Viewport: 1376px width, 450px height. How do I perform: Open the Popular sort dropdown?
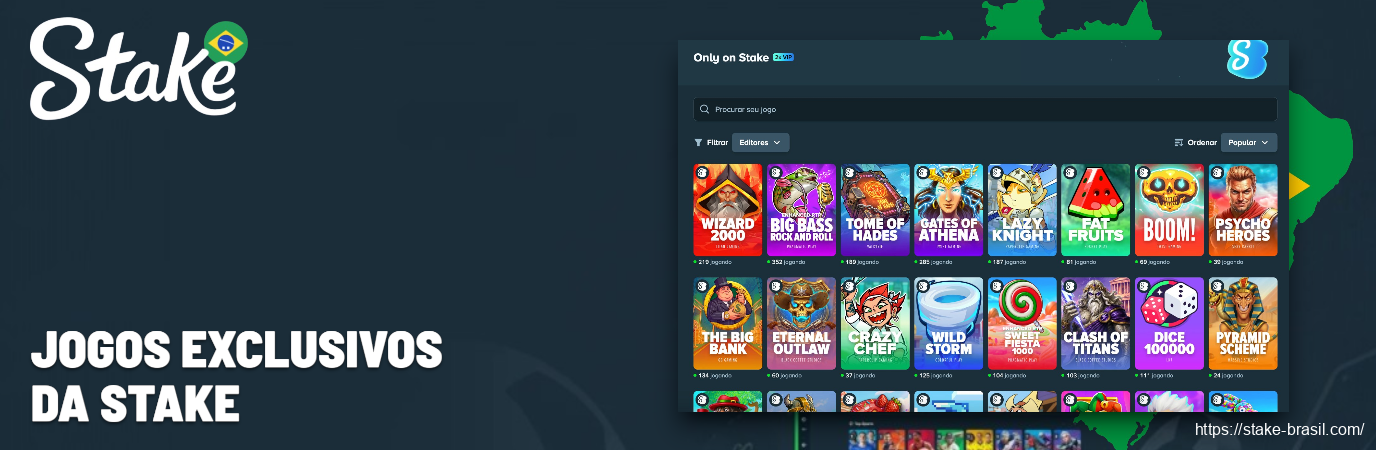point(1248,142)
